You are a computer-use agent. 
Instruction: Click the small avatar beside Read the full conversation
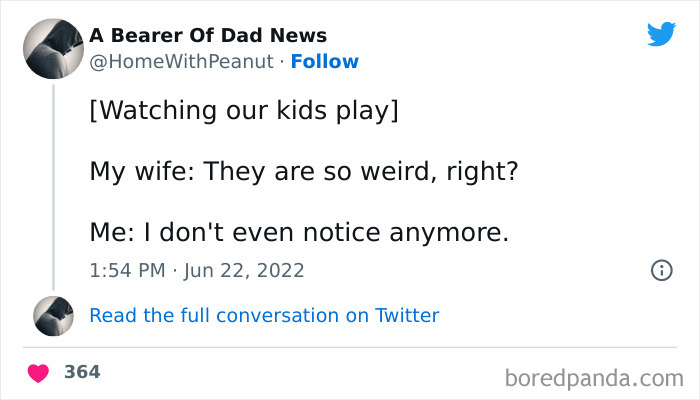coord(52,316)
